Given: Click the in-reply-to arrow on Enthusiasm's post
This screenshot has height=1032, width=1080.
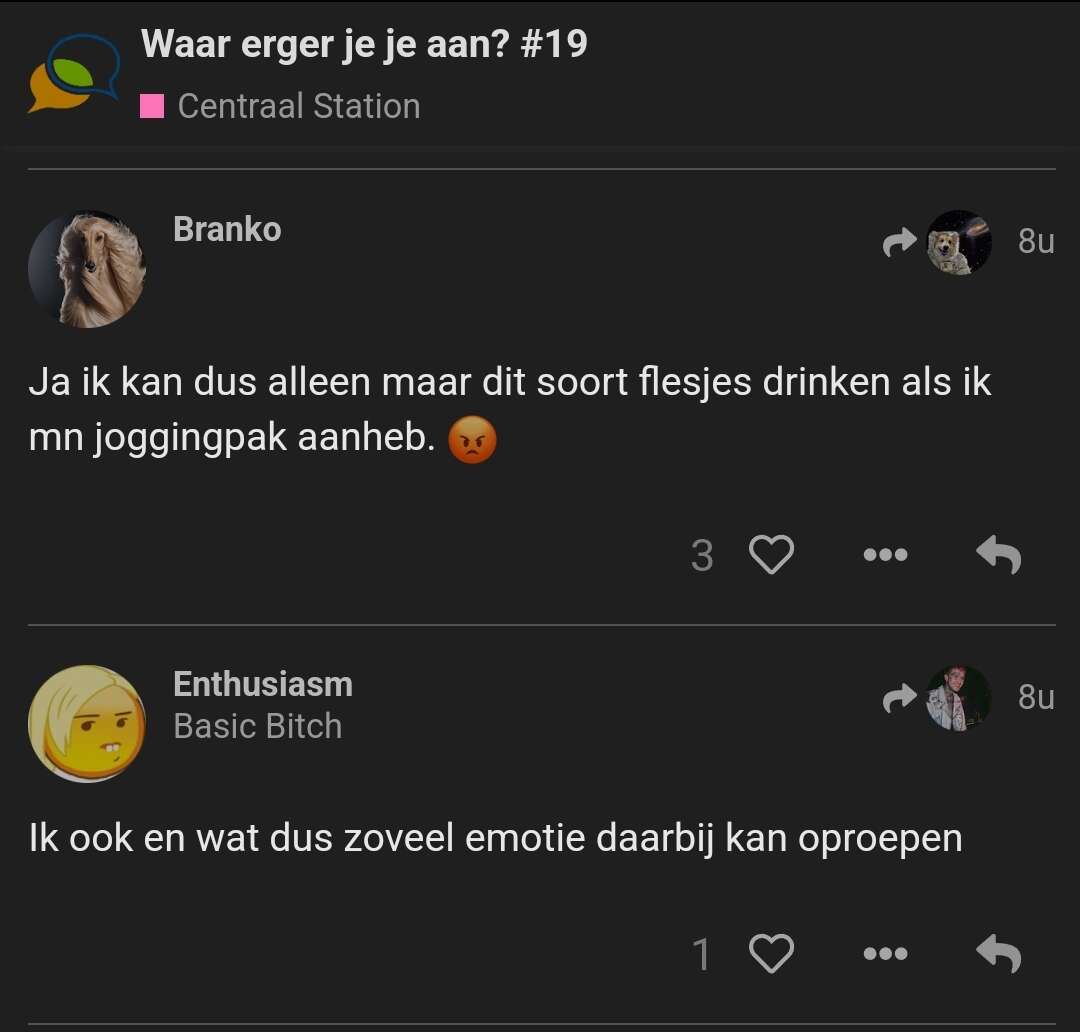Looking at the screenshot, I should coord(899,698).
